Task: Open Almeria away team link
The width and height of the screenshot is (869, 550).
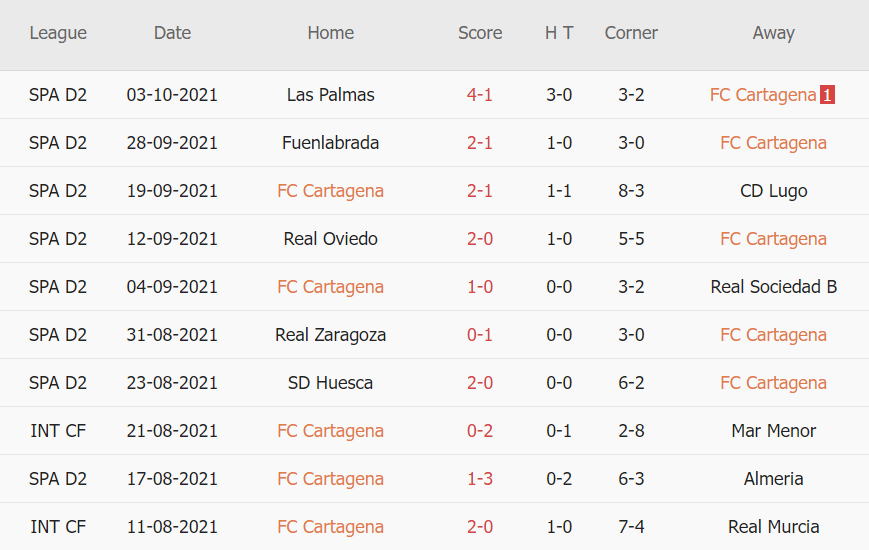Action: [x=773, y=479]
